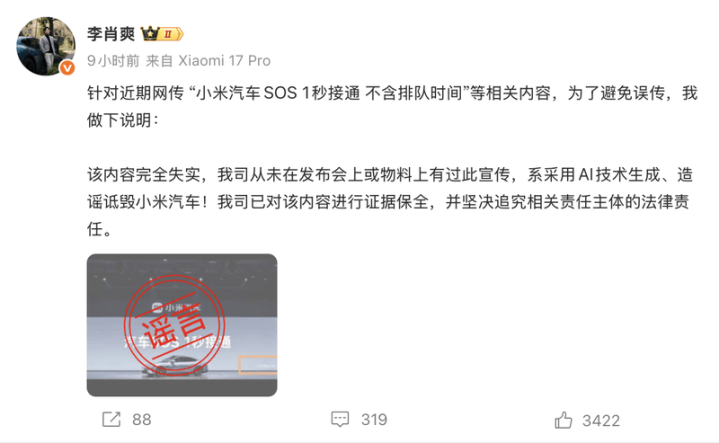
Task: Click the orange outlined box in image
Action: (x=258, y=365)
